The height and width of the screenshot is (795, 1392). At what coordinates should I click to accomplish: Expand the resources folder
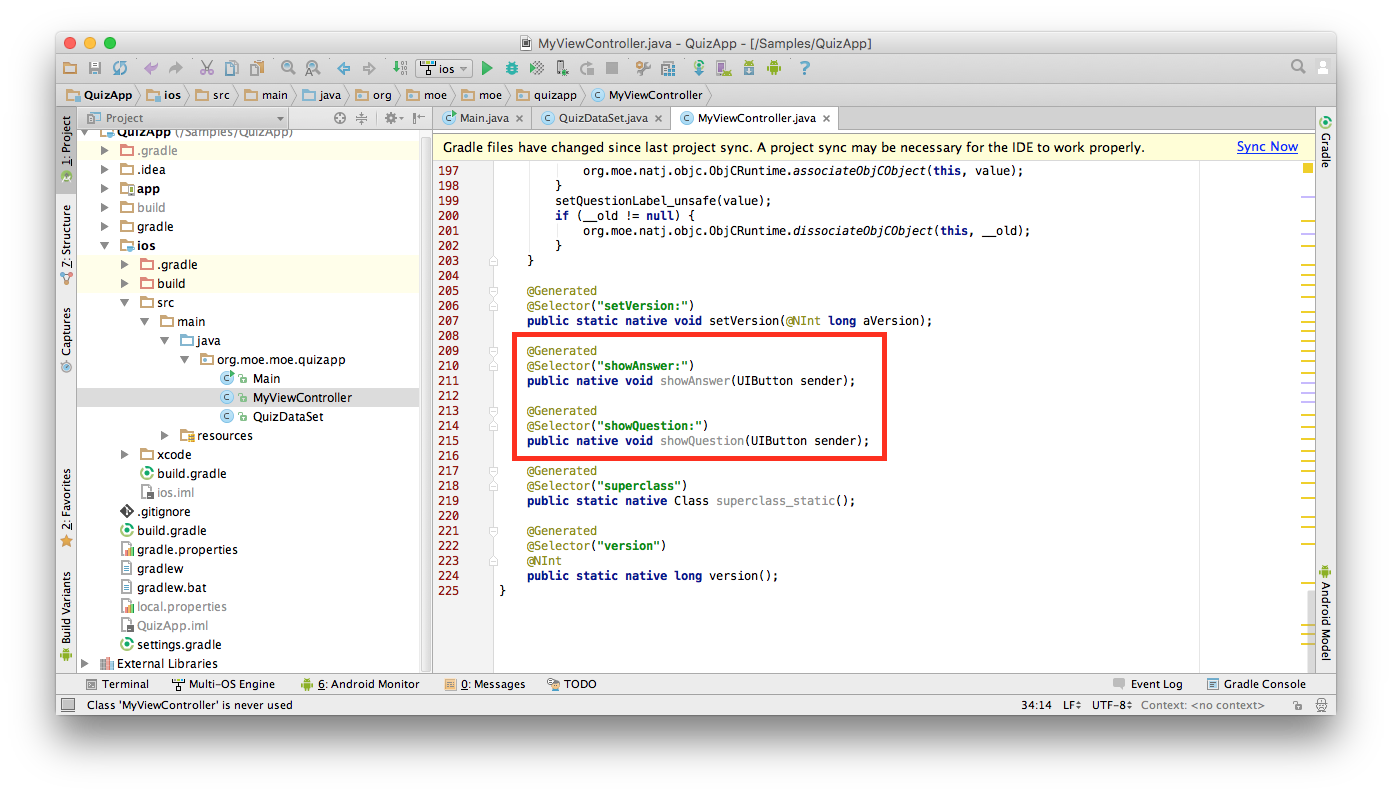[165, 436]
